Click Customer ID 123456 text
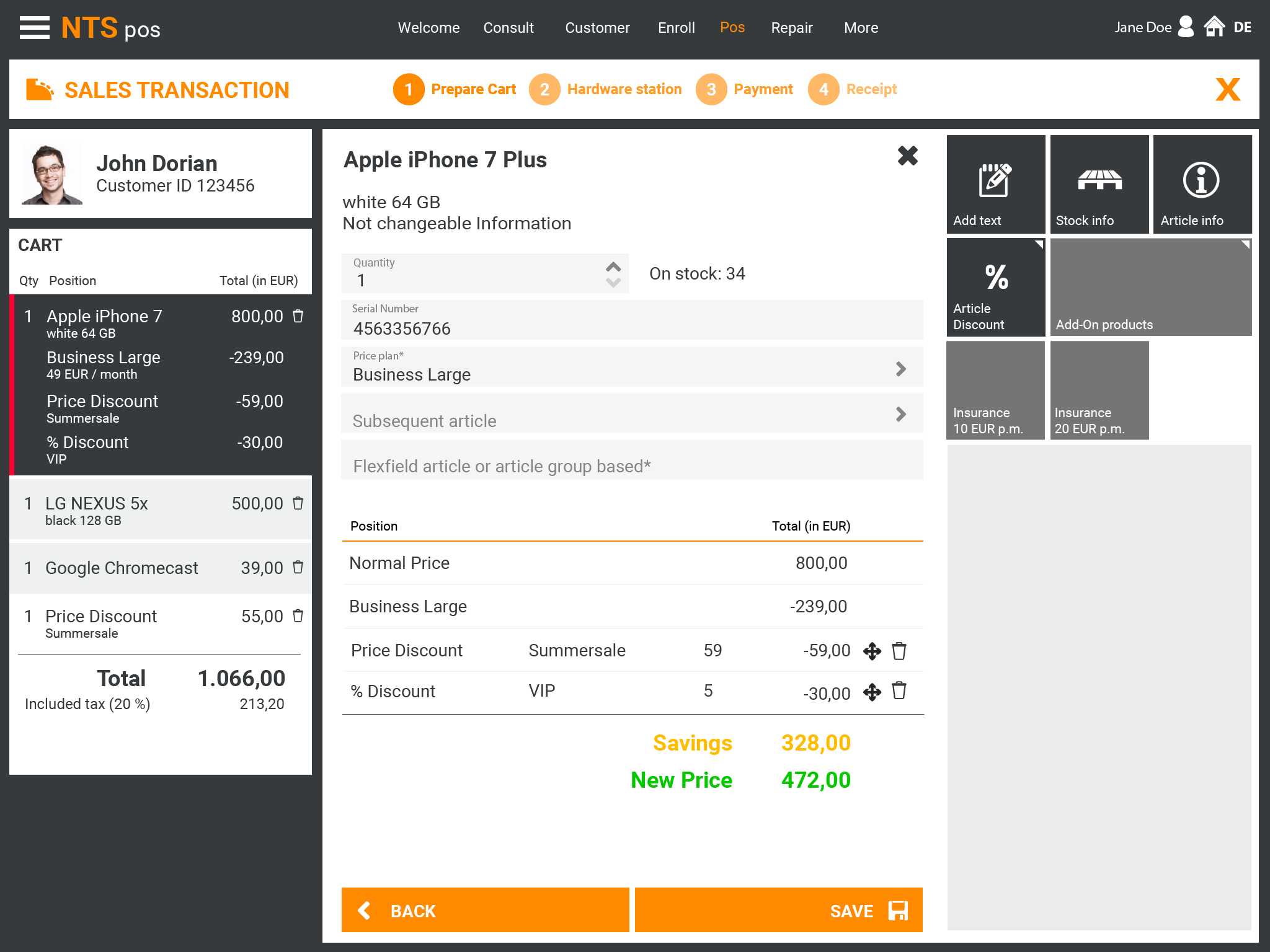1270x952 pixels. coord(175,185)
